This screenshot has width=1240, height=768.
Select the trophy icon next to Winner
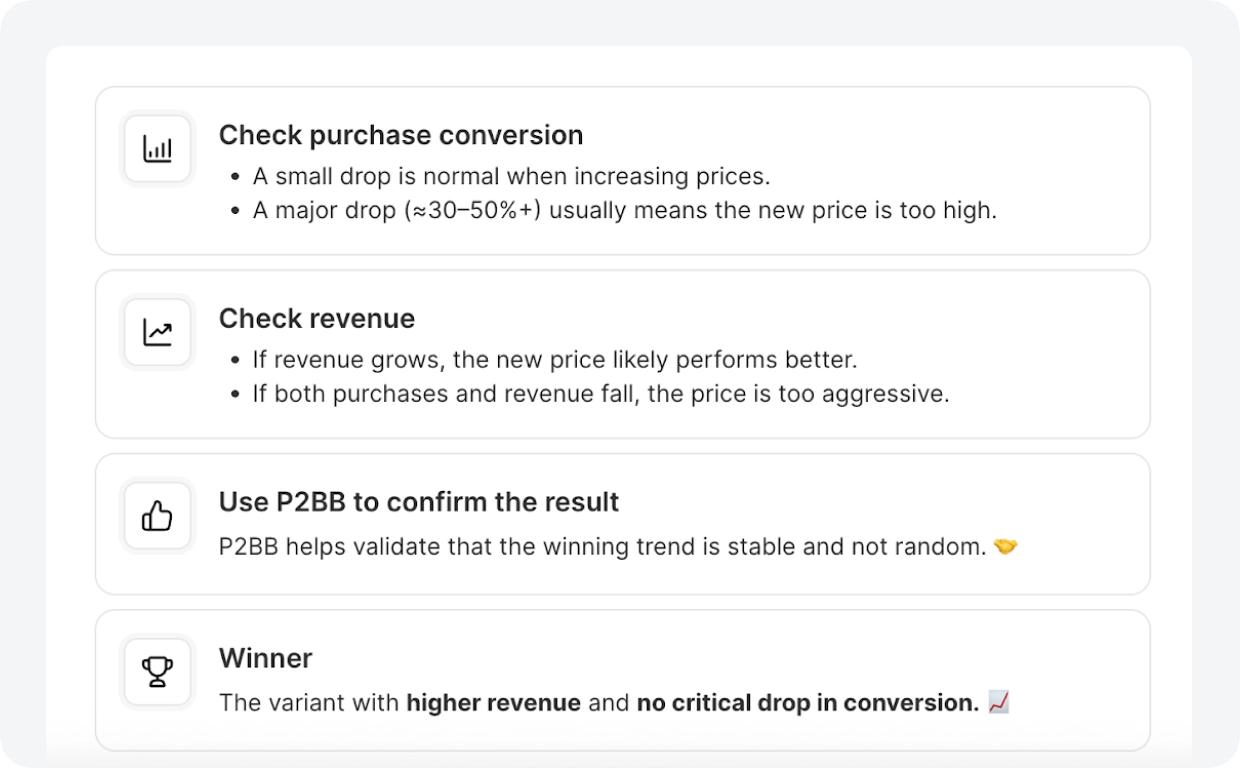coord(157,672)
